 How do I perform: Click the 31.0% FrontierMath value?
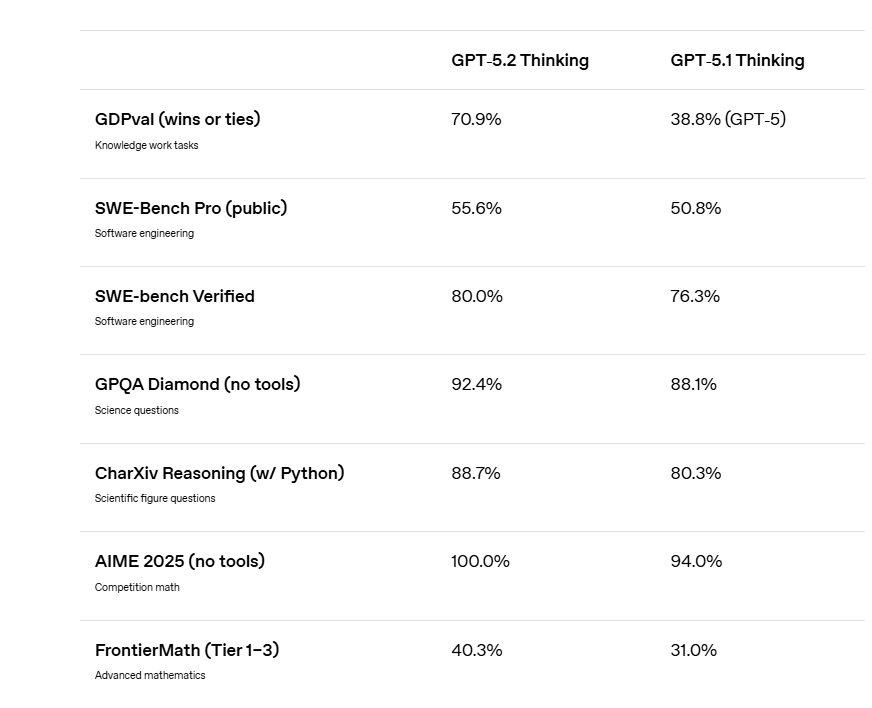[x=694, y=650]
